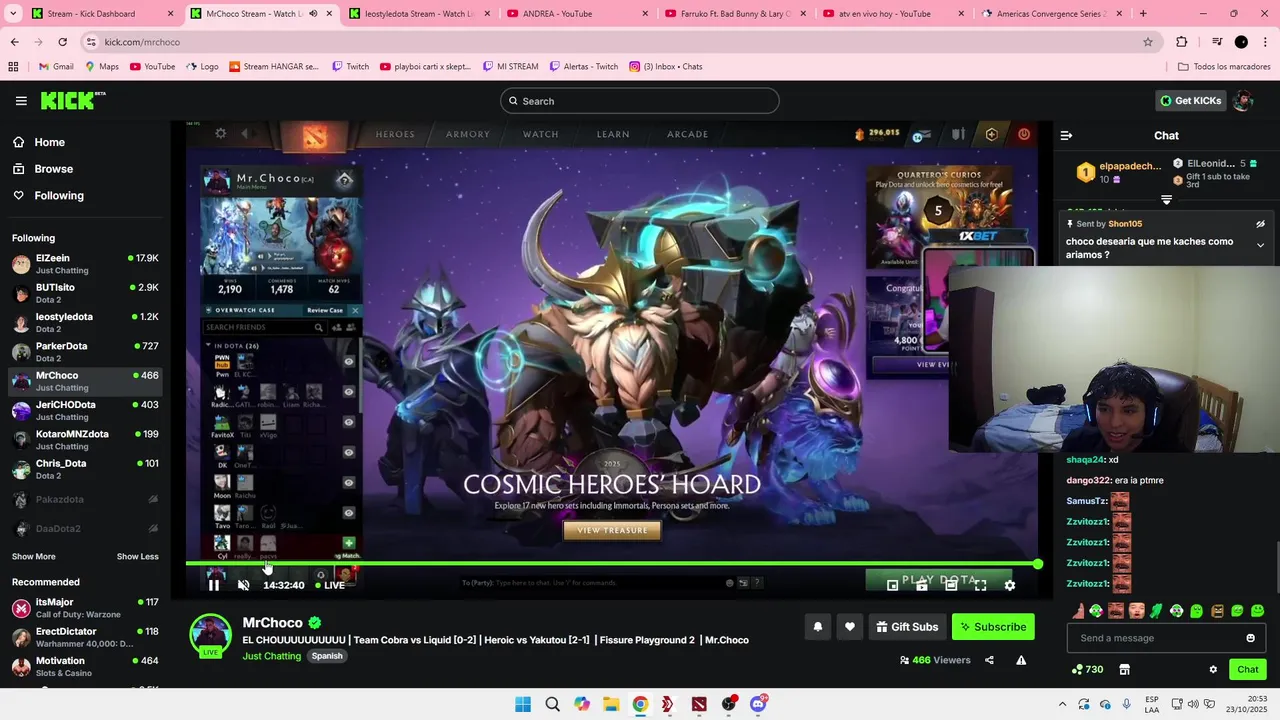1280x720 pixels.
Task: Follow MrChoco with heart button
Action: point(850,627)
